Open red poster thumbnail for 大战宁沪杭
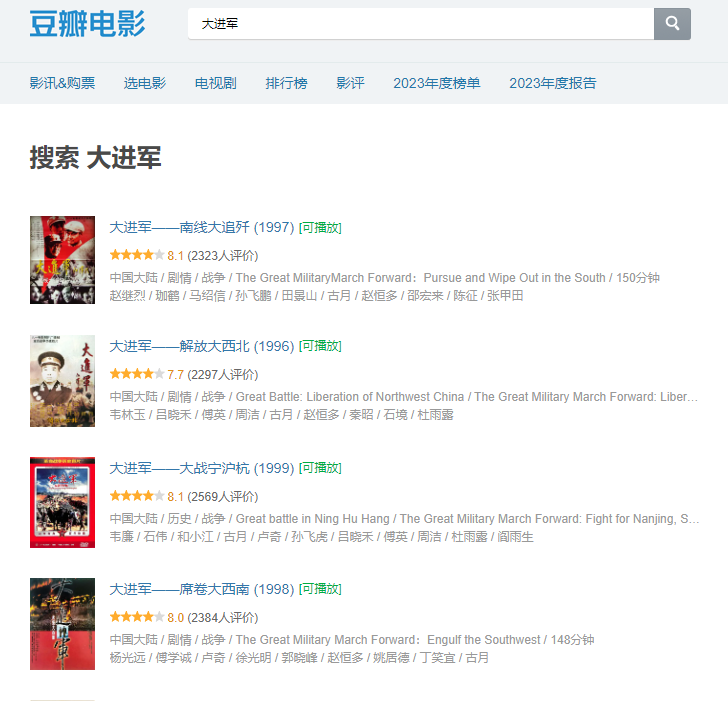728x701 pixels. tap(62, 502)
